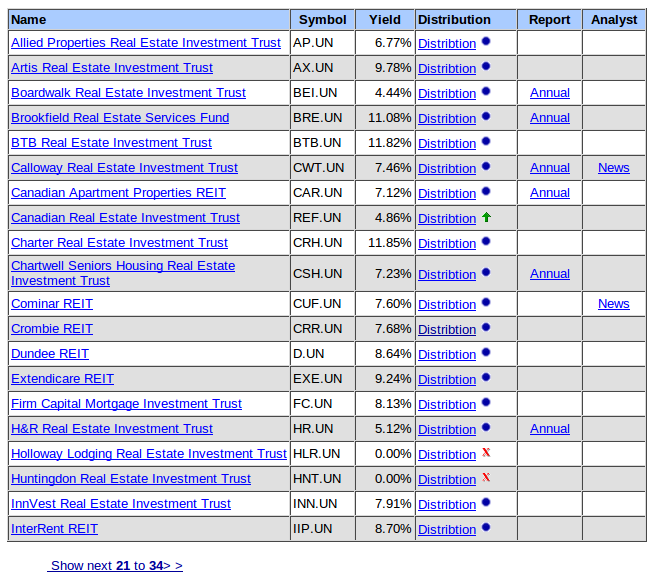The width and height of the screenshot is (655, 575).
Task: Click the Symbol column header
Action: [x=322, y=20]
